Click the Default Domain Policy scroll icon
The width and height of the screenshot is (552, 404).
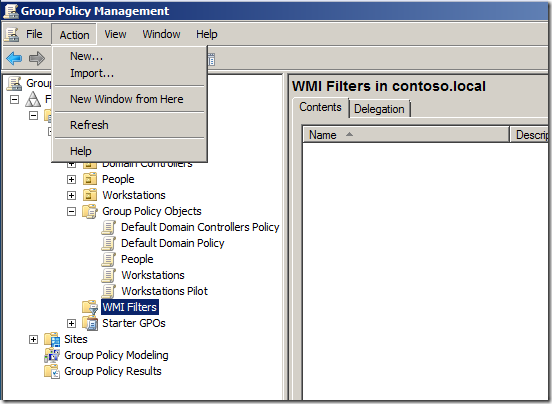coord(108,243)
